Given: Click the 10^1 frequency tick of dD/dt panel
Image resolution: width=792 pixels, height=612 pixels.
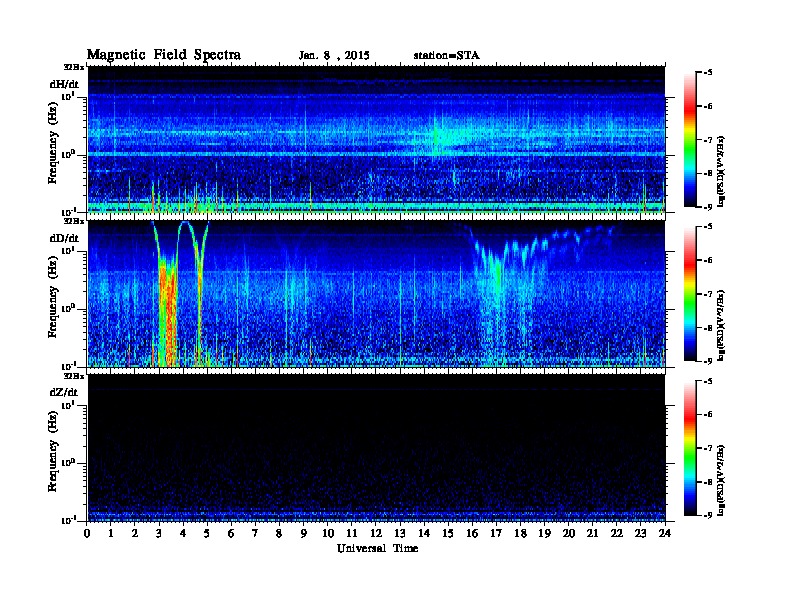Looking at the screenshot, I should coord(68,250).
